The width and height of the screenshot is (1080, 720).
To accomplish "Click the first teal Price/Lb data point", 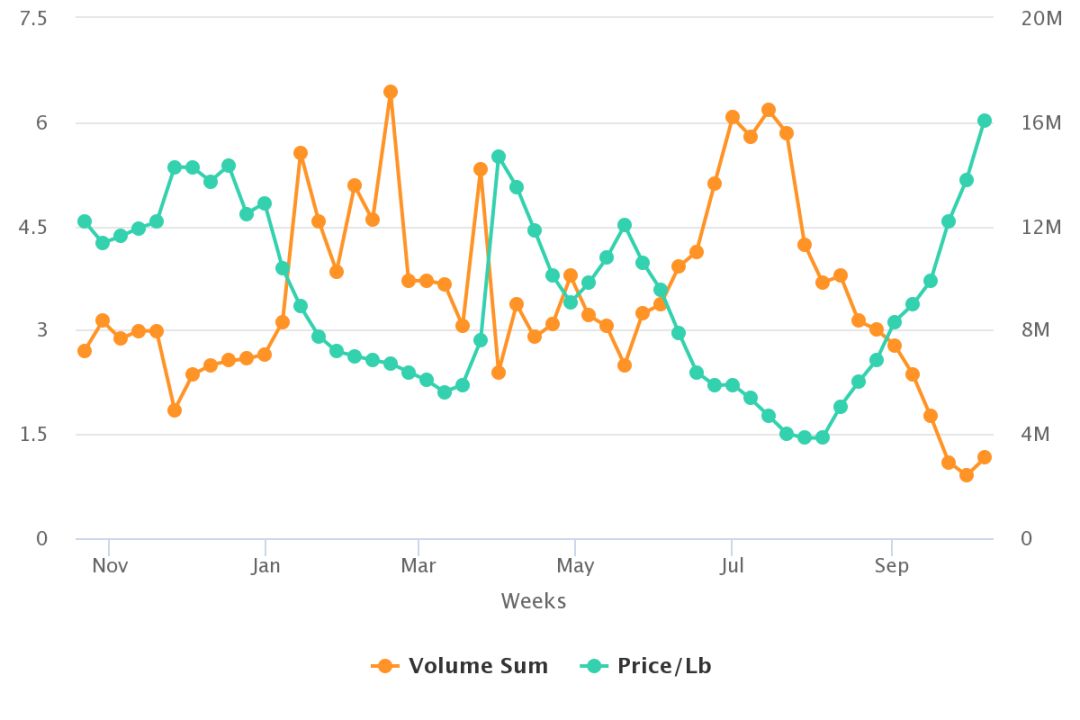I will (85, 222).
